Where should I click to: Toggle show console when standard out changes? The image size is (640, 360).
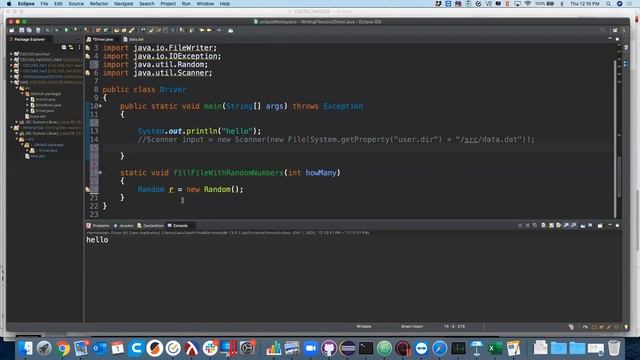pos(567,225)
